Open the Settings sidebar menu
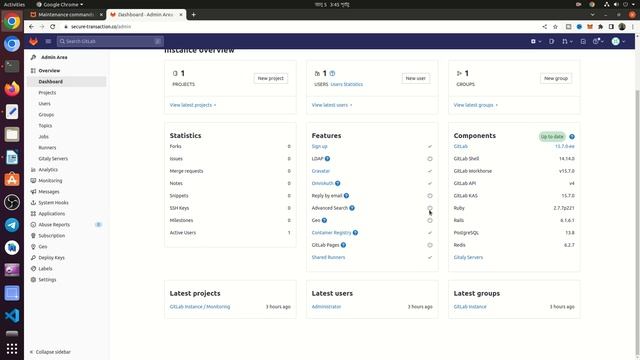 pos(47,280)
